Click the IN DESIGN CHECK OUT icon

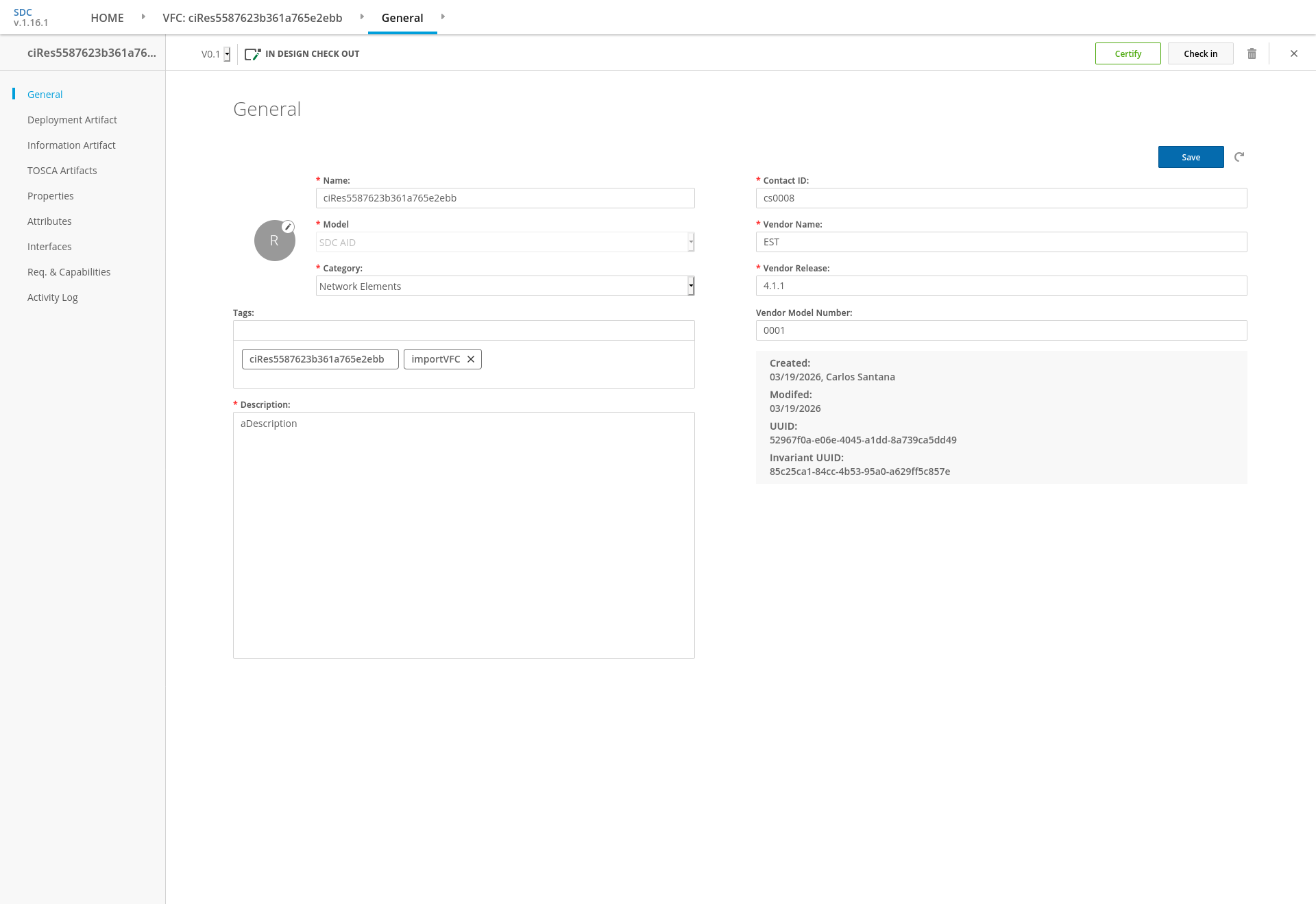(253, 53)
